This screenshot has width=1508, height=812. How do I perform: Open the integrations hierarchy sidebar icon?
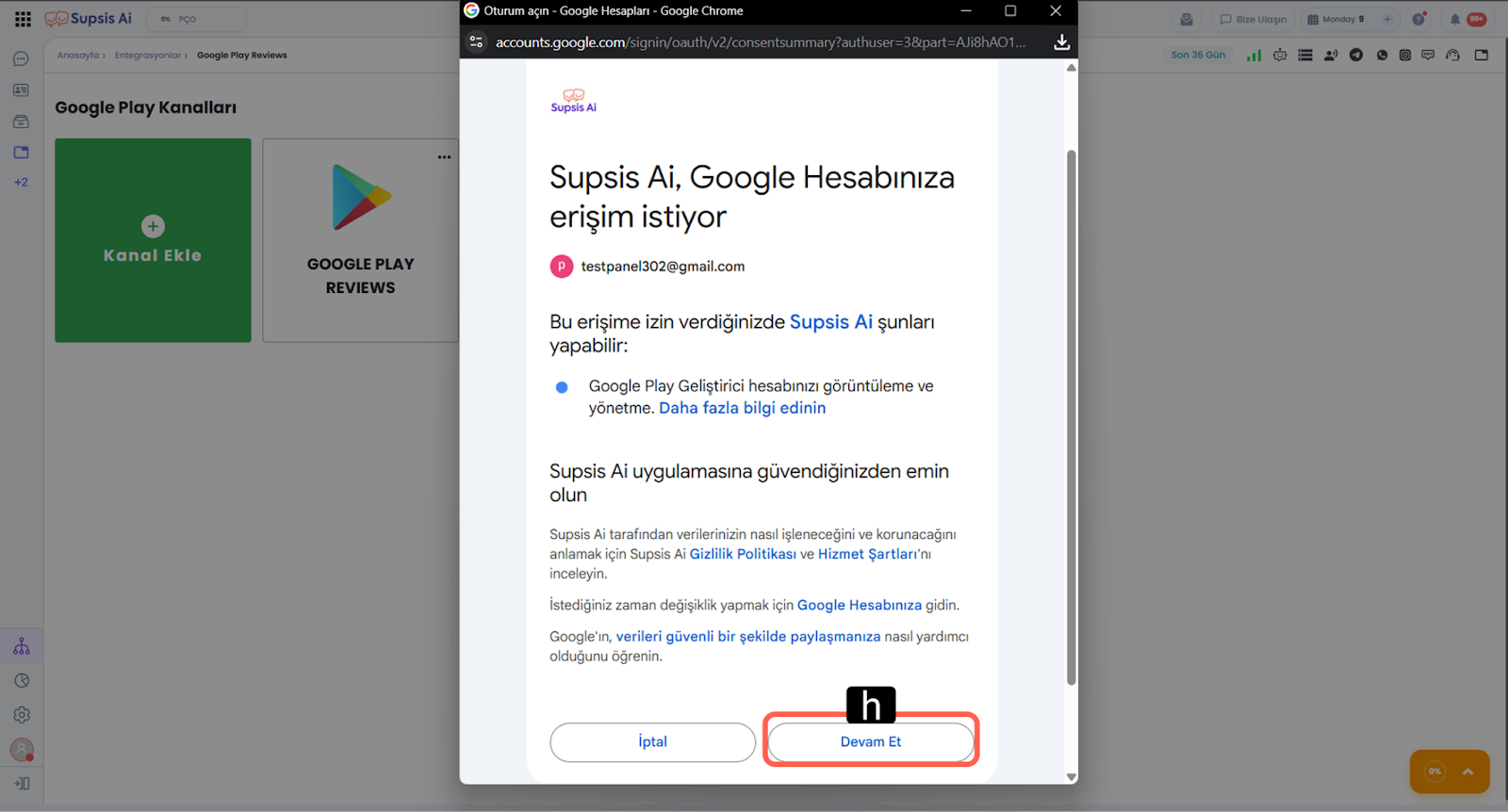[x=22, y=646]
